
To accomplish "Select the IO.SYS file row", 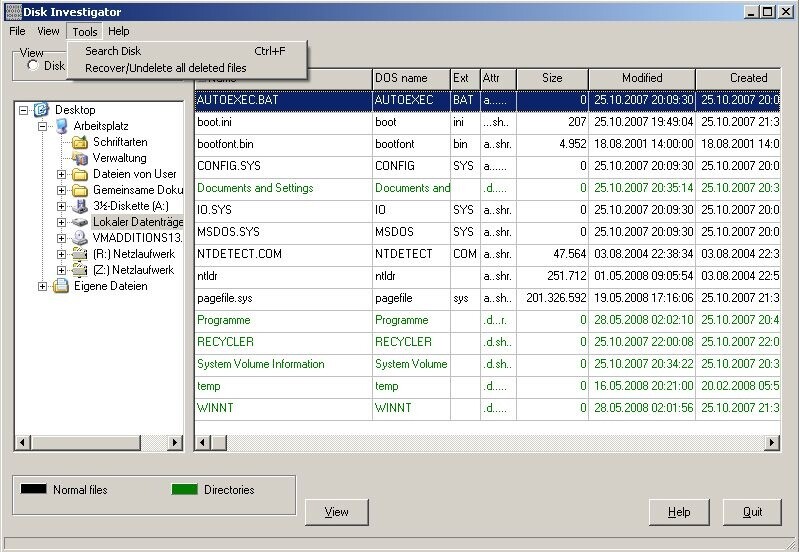I will pos(487,209).
